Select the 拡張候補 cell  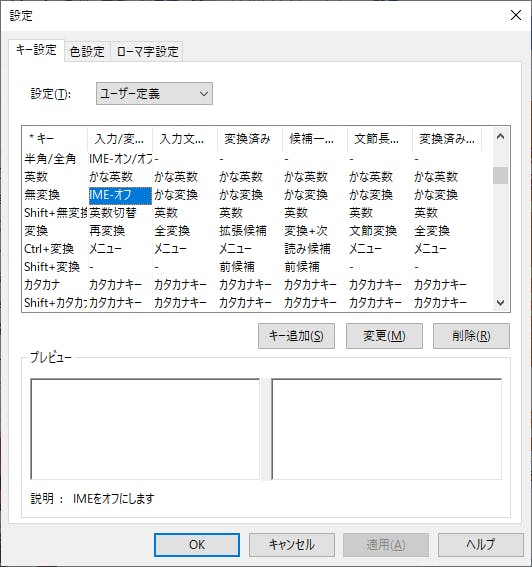pos(243,231)
